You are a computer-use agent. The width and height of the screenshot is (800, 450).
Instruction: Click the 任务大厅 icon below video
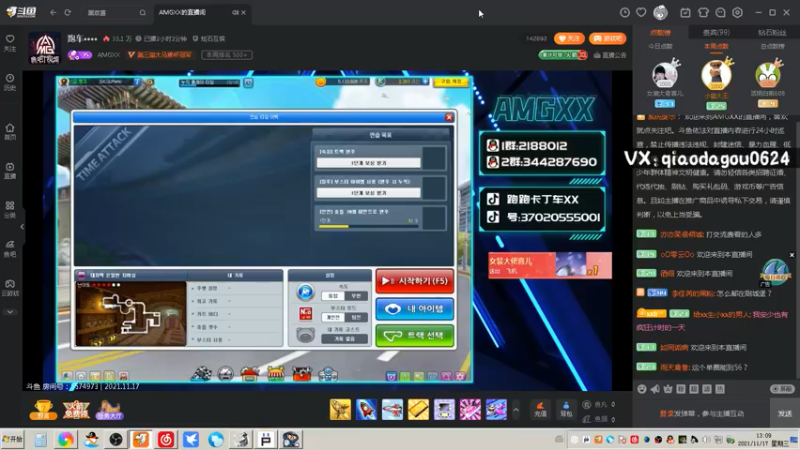(x=109, y=409)
